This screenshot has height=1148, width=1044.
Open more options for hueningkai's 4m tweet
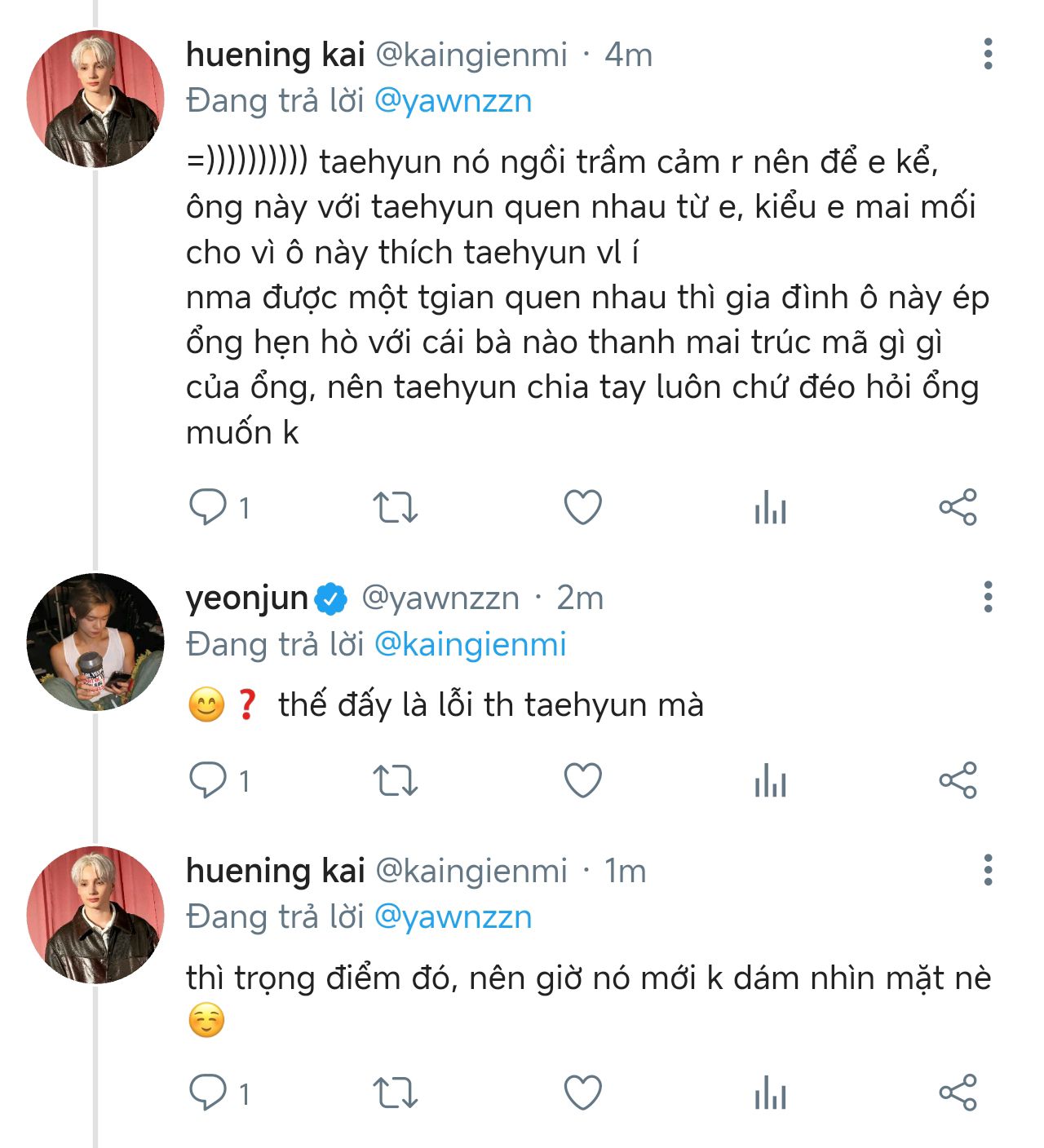click(x=988, y=54)
